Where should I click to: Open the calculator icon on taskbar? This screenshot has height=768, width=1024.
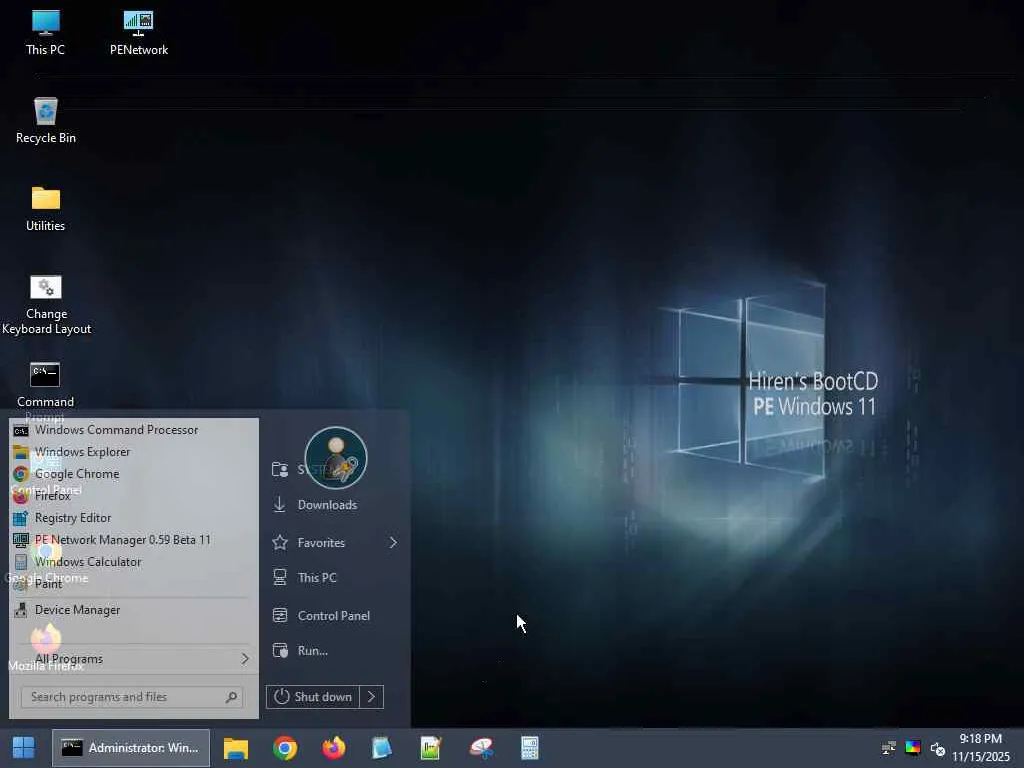(x=530, y=748)
